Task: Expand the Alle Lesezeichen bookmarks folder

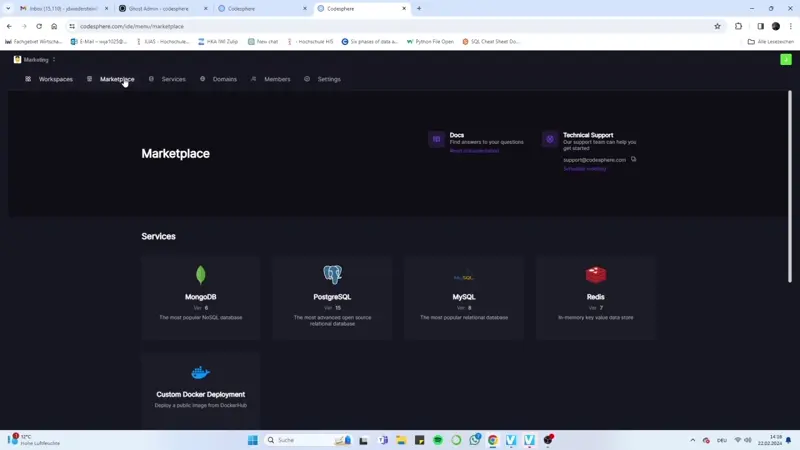Action: point(770,42)
